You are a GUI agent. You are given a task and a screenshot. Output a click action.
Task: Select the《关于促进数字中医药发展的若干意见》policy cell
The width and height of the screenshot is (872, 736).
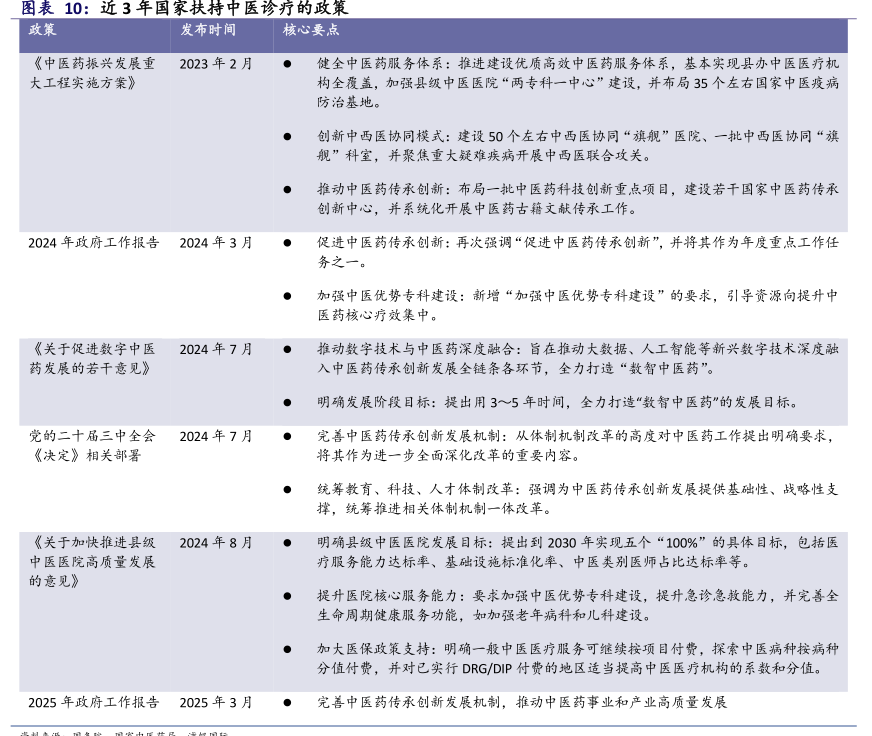pos(92,359)
